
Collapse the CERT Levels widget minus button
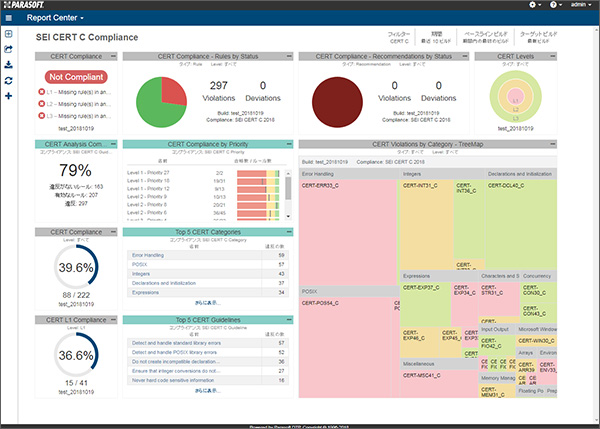(x=553, y=56)
